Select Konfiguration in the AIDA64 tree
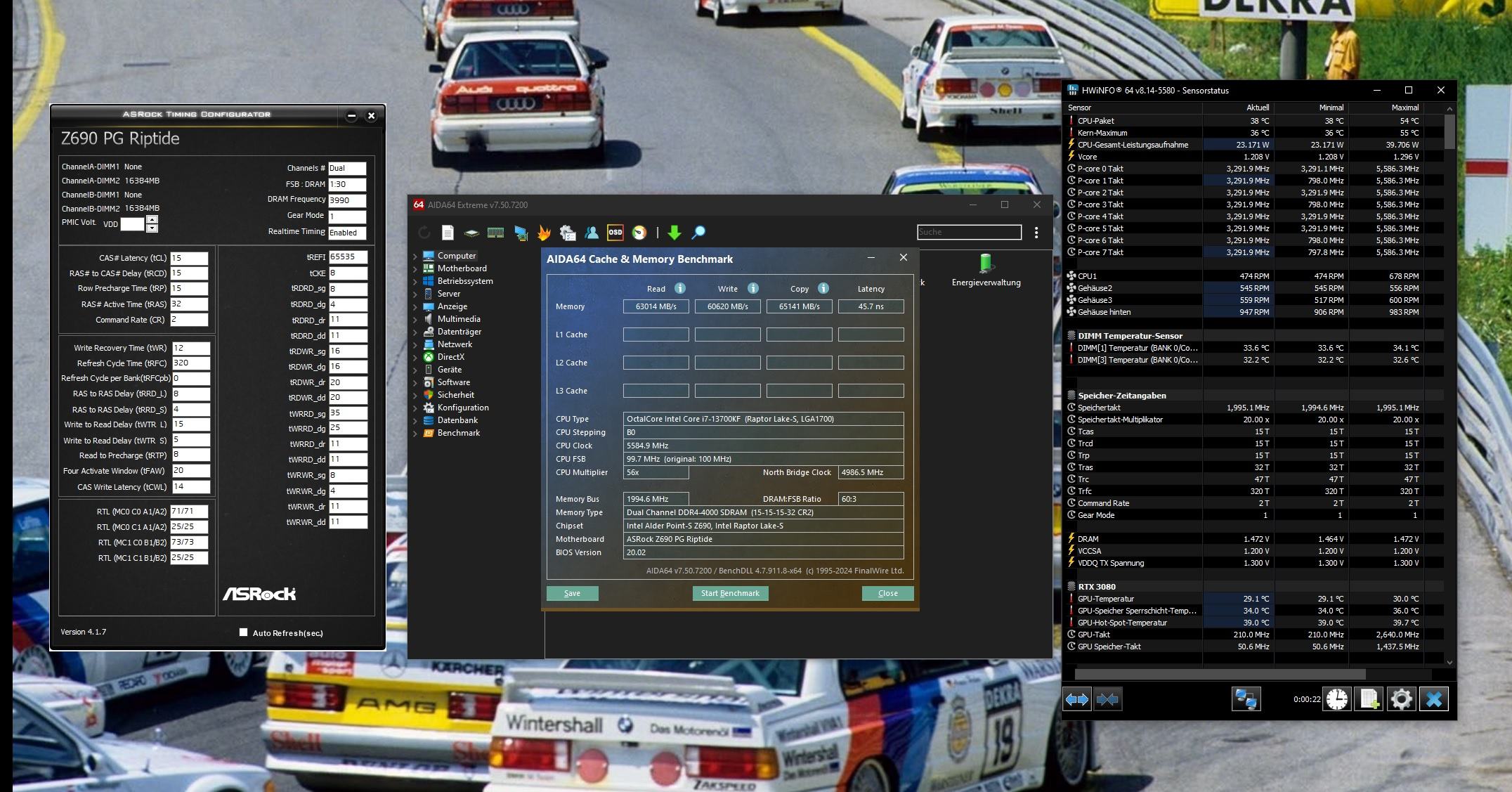This screenshot has width=1512, height=792. 463,408
